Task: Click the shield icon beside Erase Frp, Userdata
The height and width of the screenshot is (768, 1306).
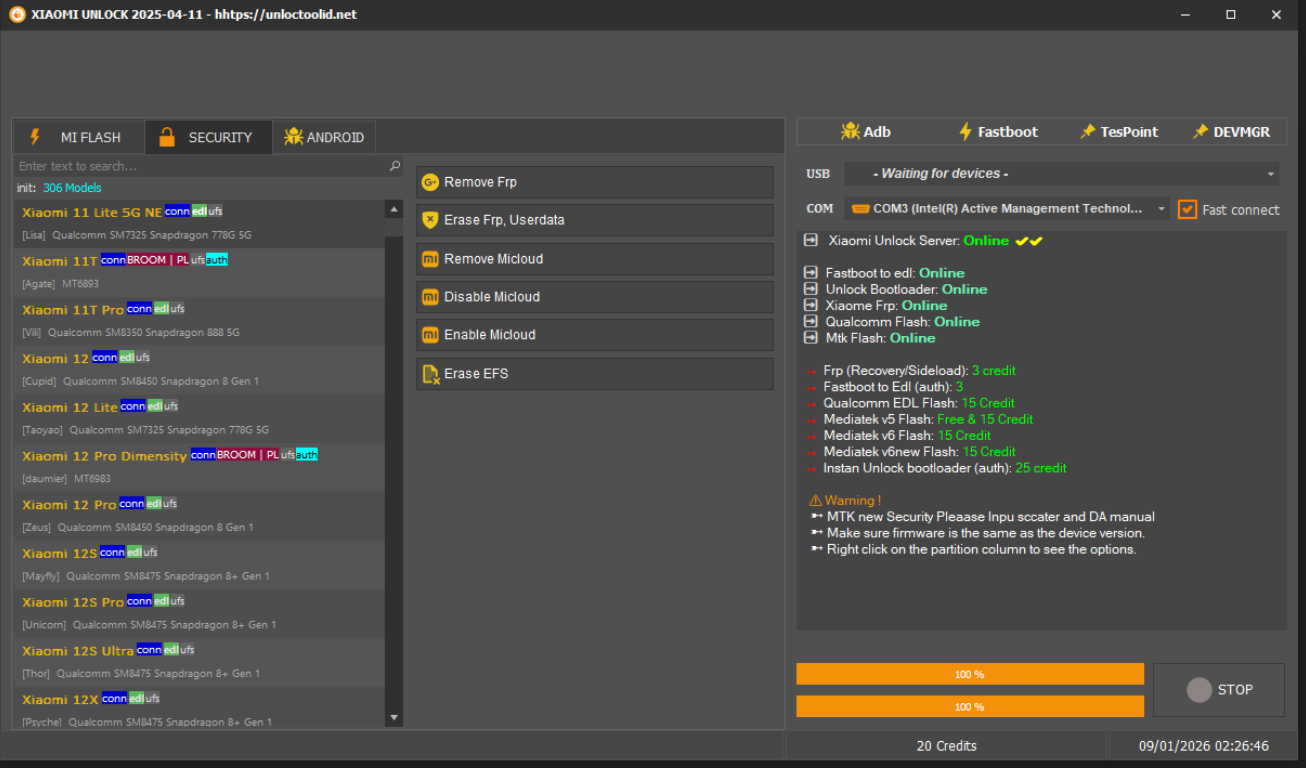Action: coord(430,220)
